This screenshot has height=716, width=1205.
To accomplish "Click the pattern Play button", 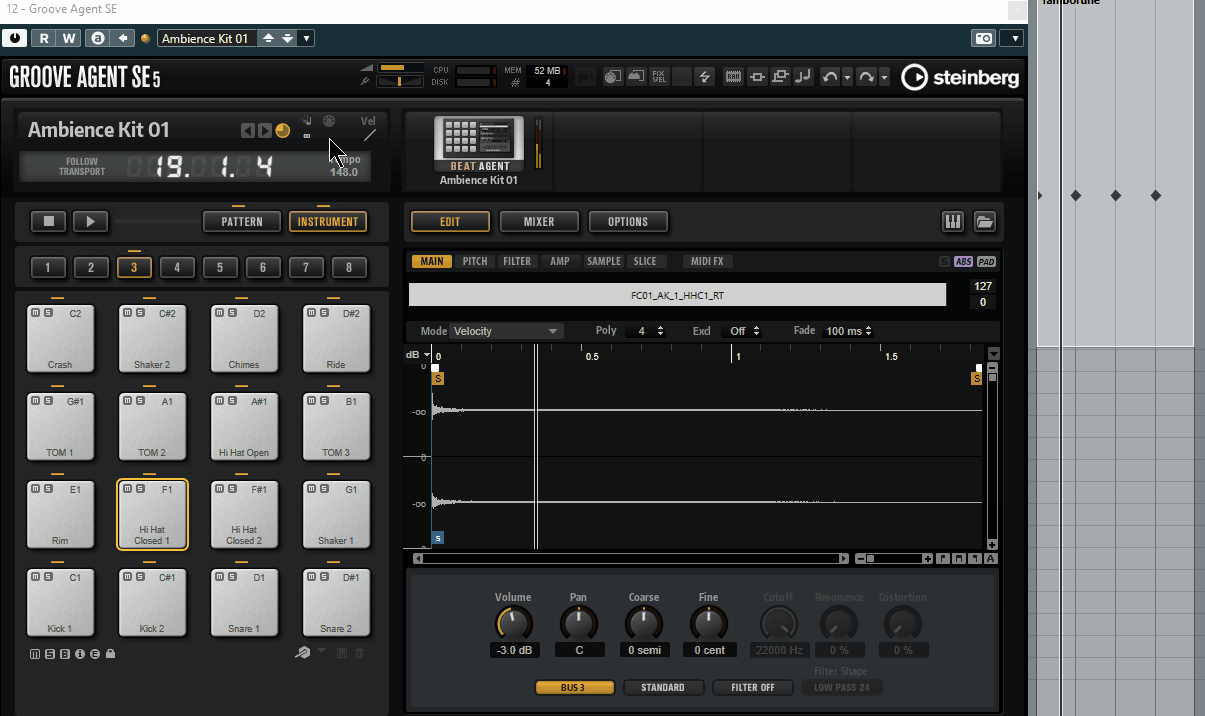I will [90, 221].
